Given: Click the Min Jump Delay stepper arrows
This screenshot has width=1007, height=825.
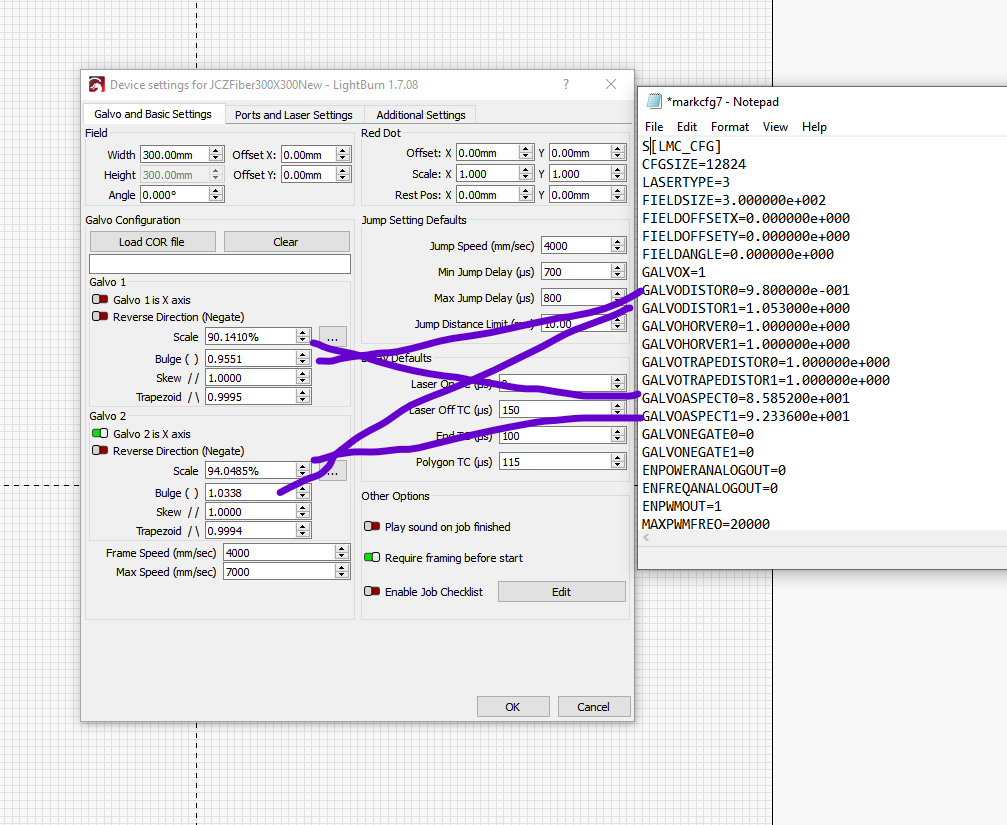Looking at the screenshot, I should coord(618,272).
